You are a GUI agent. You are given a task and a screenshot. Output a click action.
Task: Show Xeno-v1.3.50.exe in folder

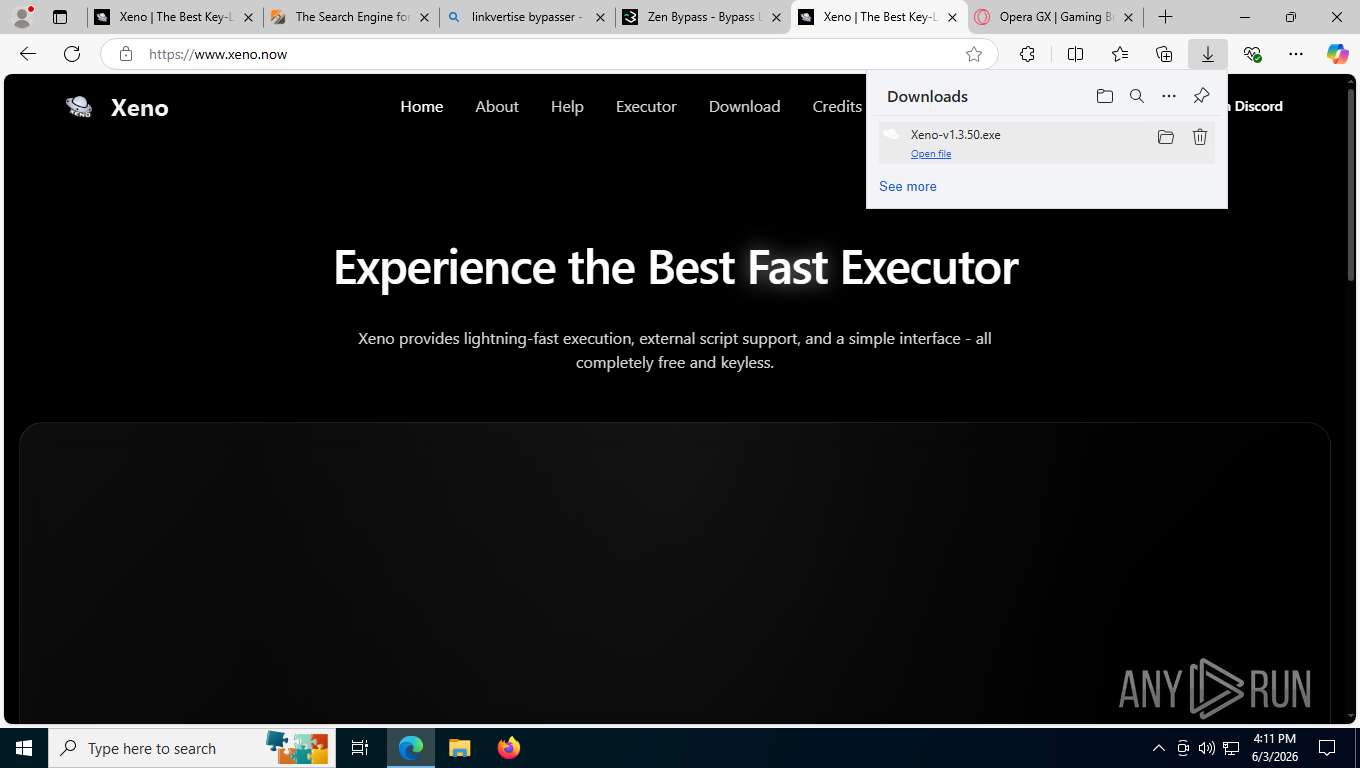coord(1165,137)
